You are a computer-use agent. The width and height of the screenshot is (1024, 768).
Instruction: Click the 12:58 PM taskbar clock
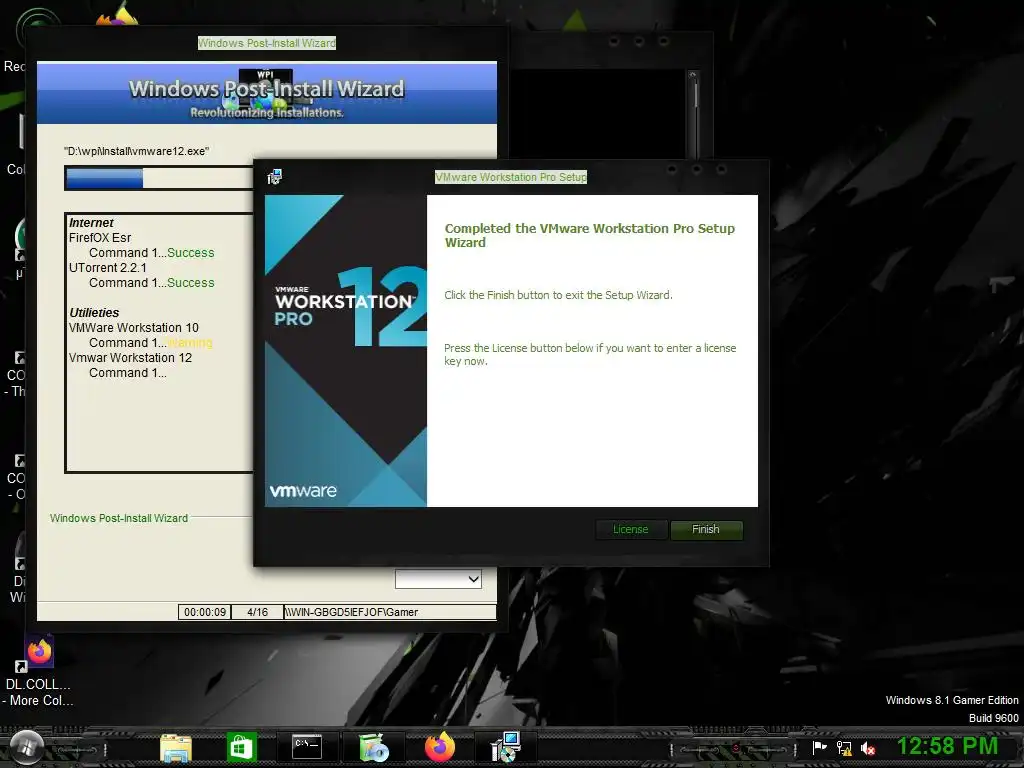947,746
